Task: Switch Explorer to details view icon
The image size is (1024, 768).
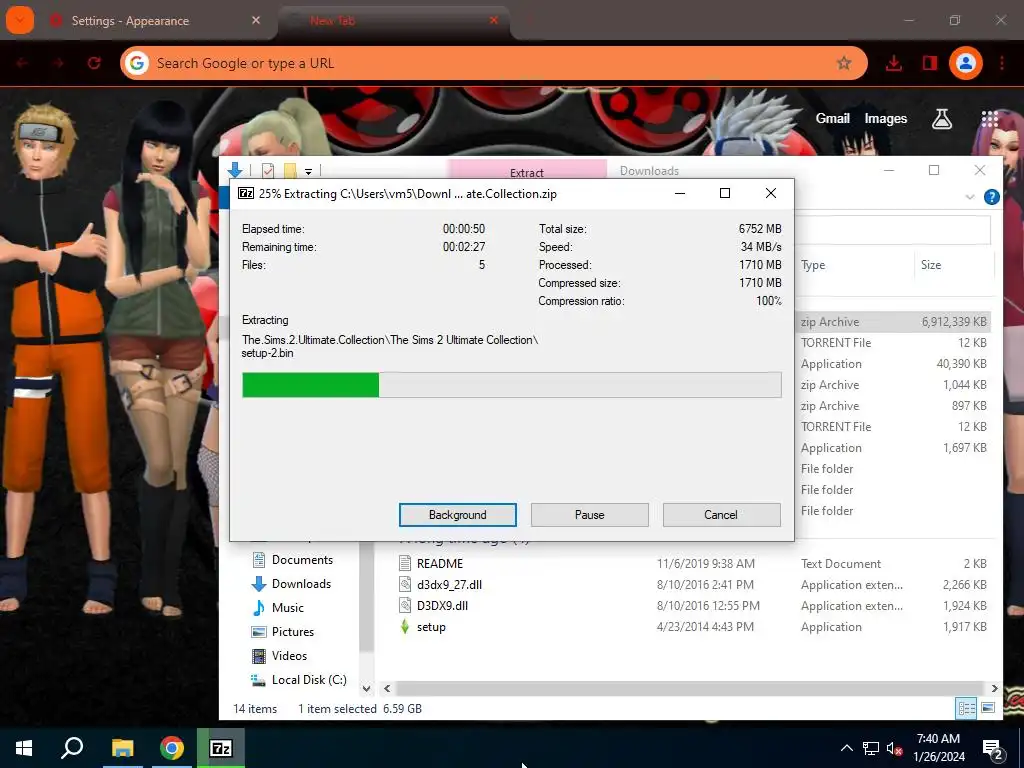Action: tap(966, 708)
